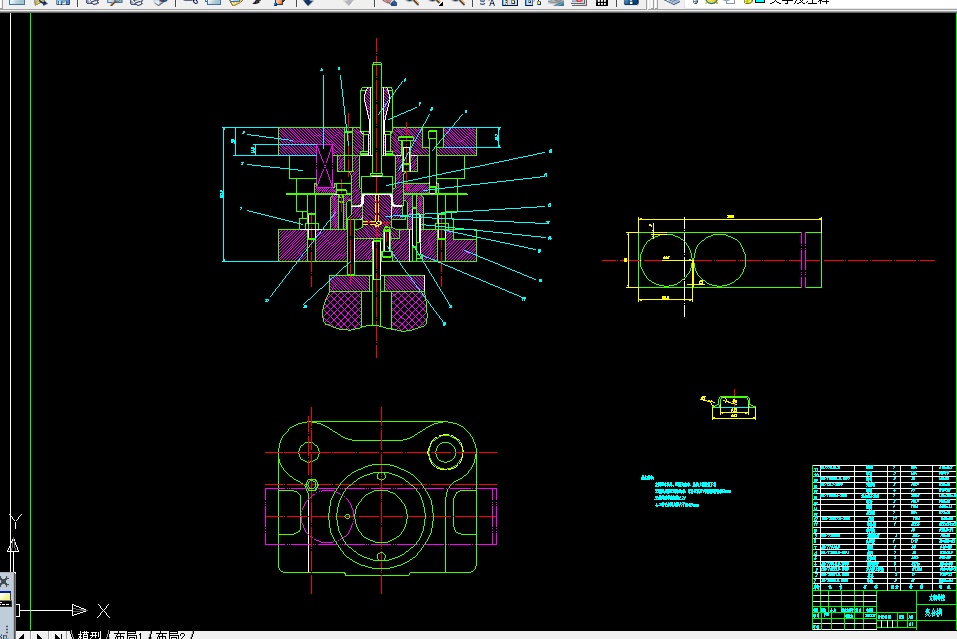Close the docked palette with X icon

click(4, 581)
